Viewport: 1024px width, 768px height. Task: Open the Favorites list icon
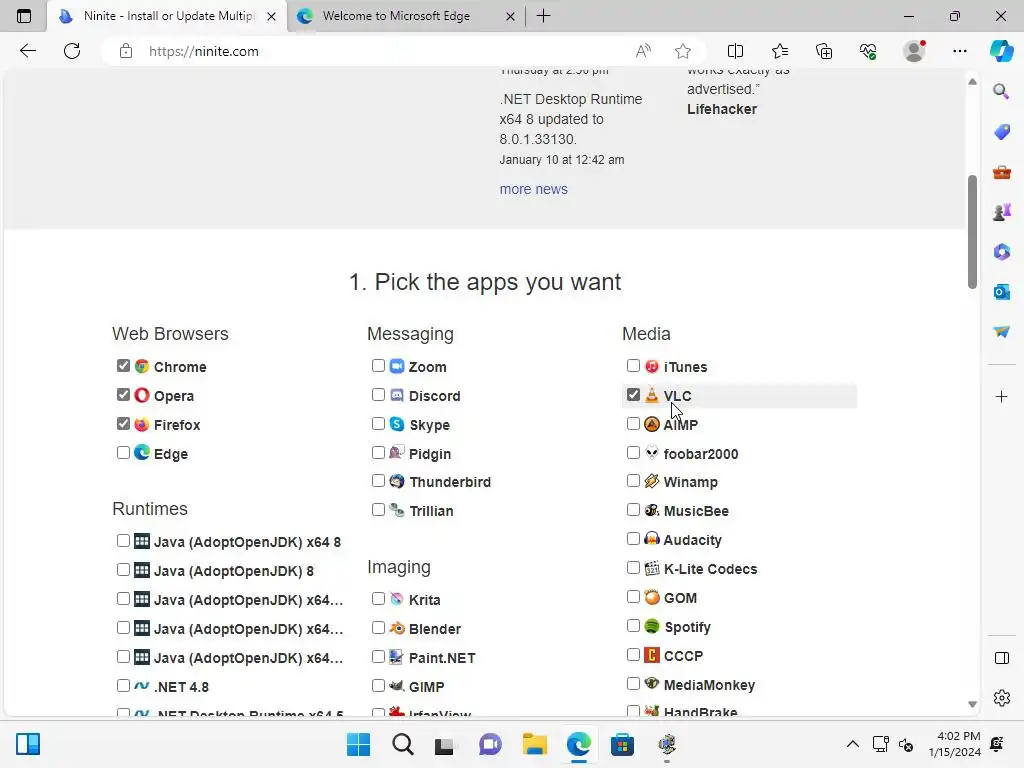click(x=780, y=51)
